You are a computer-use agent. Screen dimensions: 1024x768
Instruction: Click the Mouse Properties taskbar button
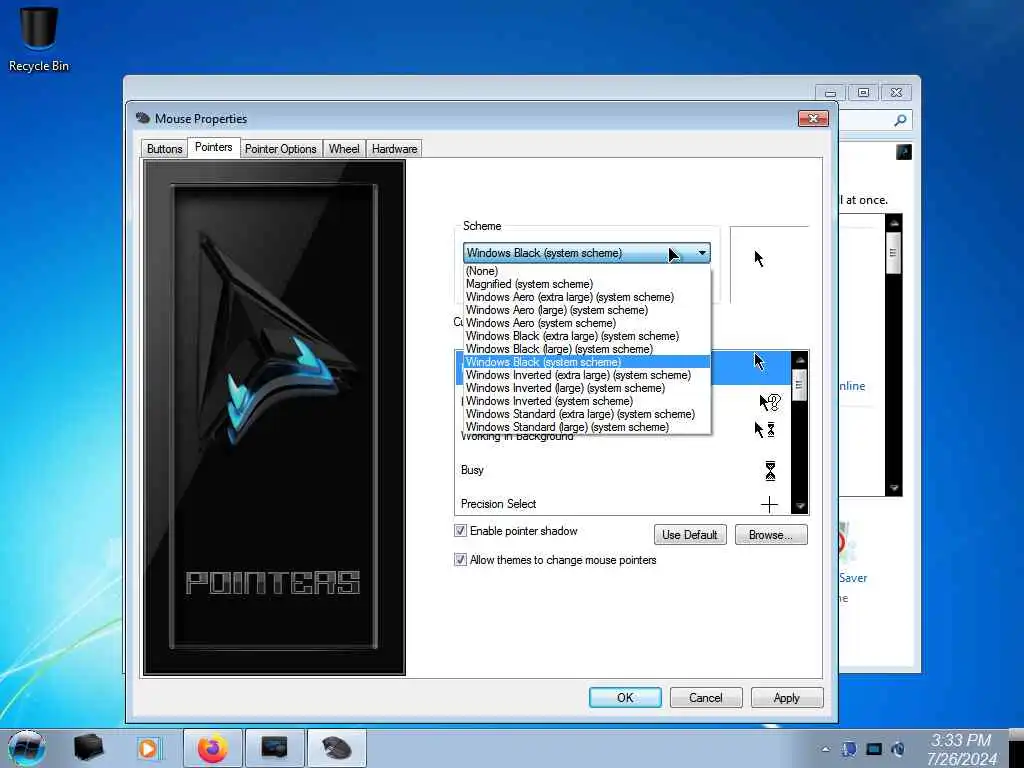(x=336, y=748)
